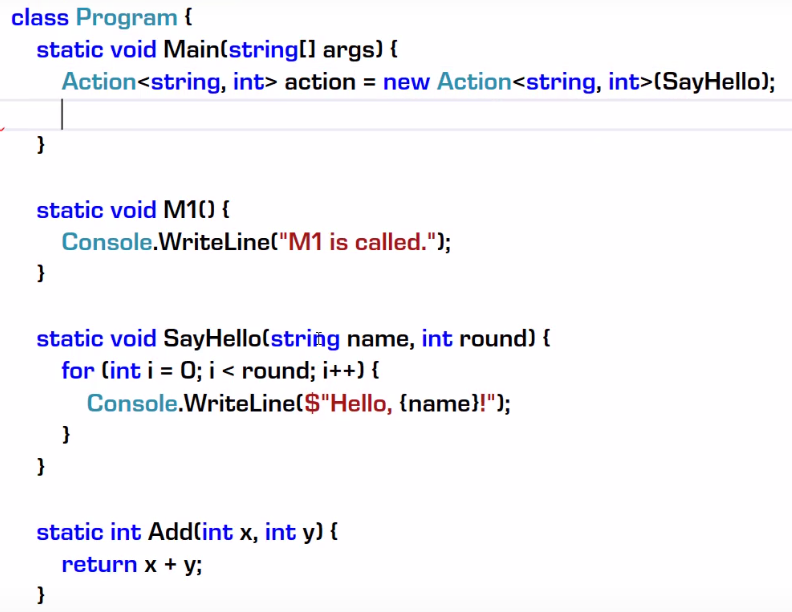The height and width of the screenshot is (612, 792).
Task: Click first 'Action' type at line start
Action: (99, 82)
